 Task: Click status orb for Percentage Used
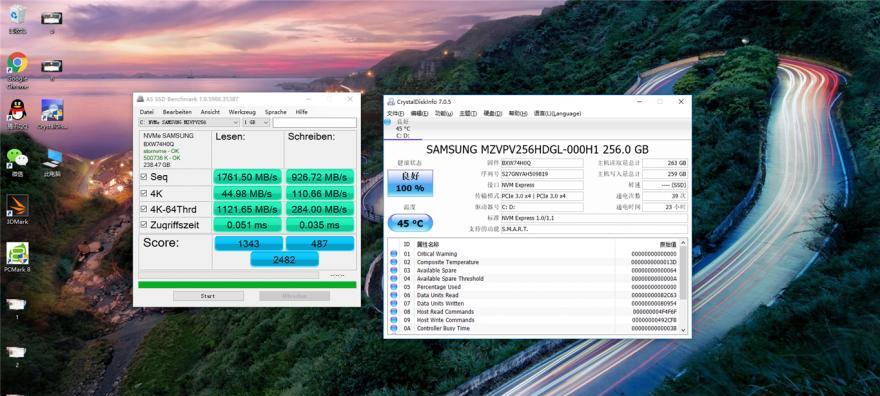393,287
